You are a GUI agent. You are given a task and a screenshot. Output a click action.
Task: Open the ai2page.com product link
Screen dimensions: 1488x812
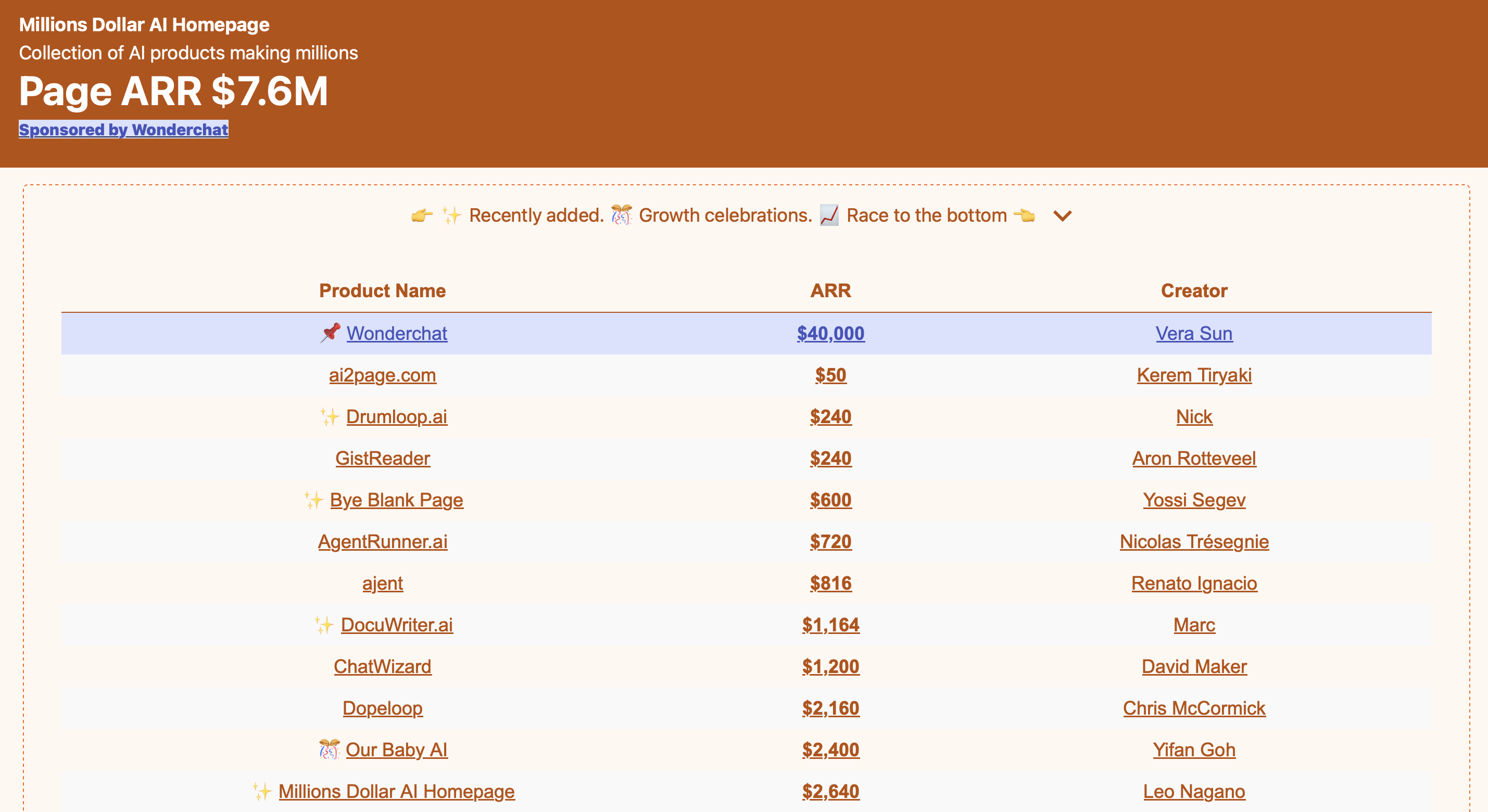(382, 375)
